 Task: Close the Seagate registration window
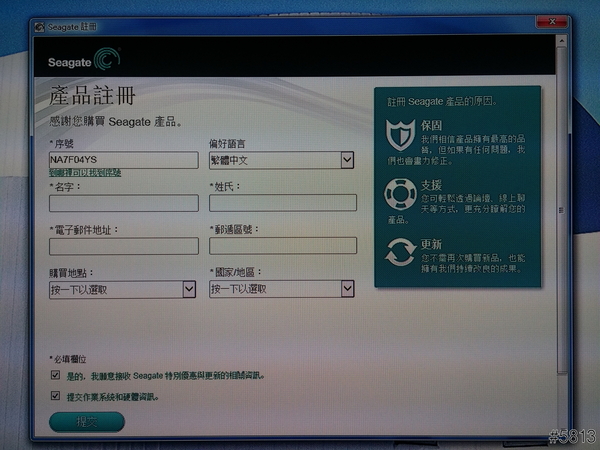552,22
